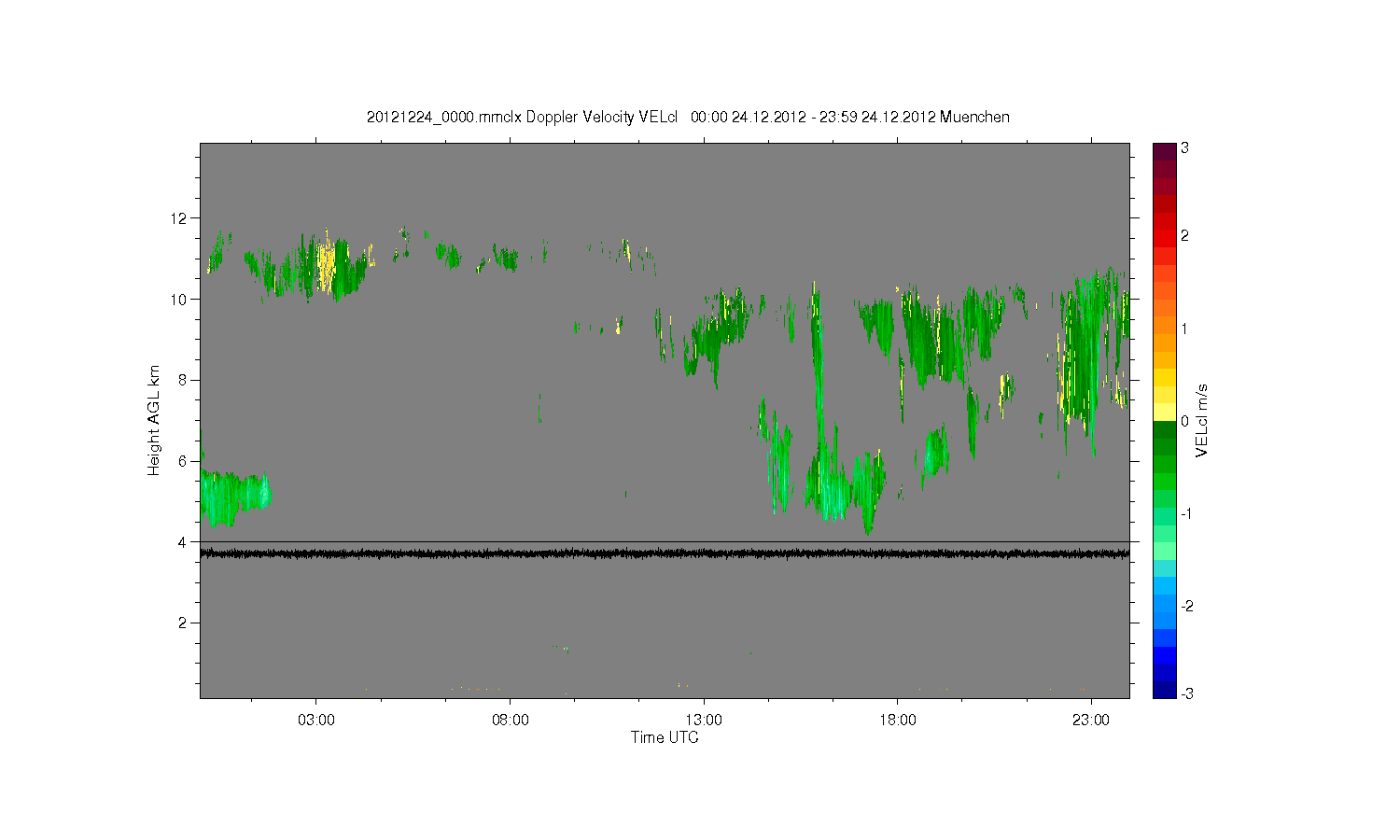Image resolution: width=1400 pixels, height=840 pixels.
Task: Click the 03:00 time tick label
Action: pos(316,721)
